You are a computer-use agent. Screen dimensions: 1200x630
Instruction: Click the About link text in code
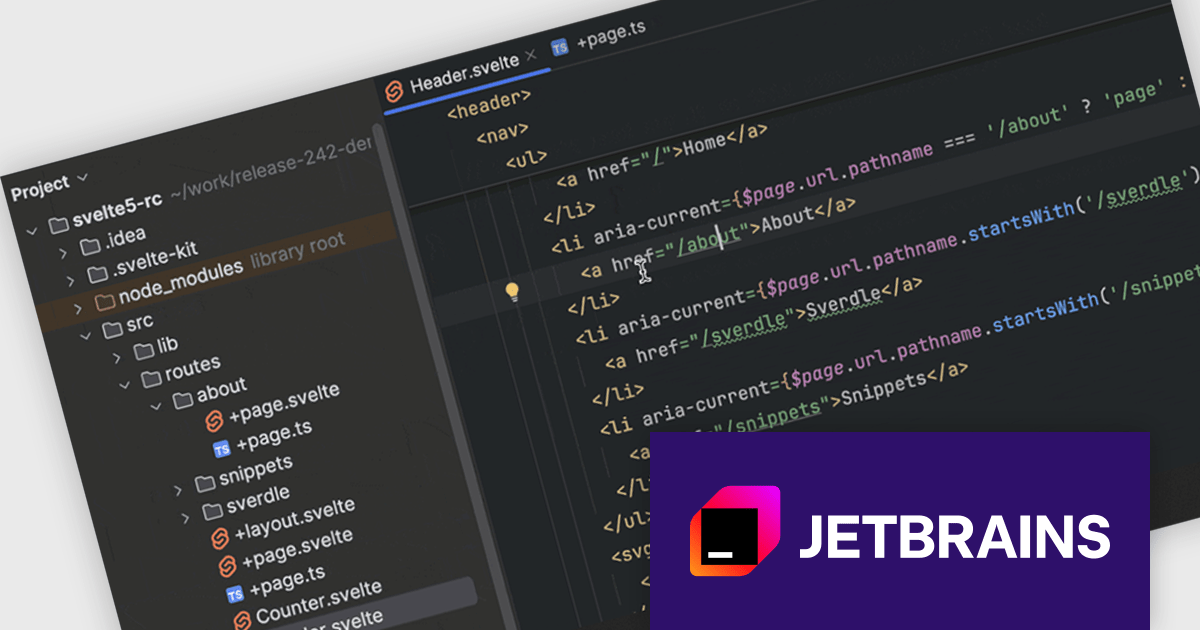[787, 217]
